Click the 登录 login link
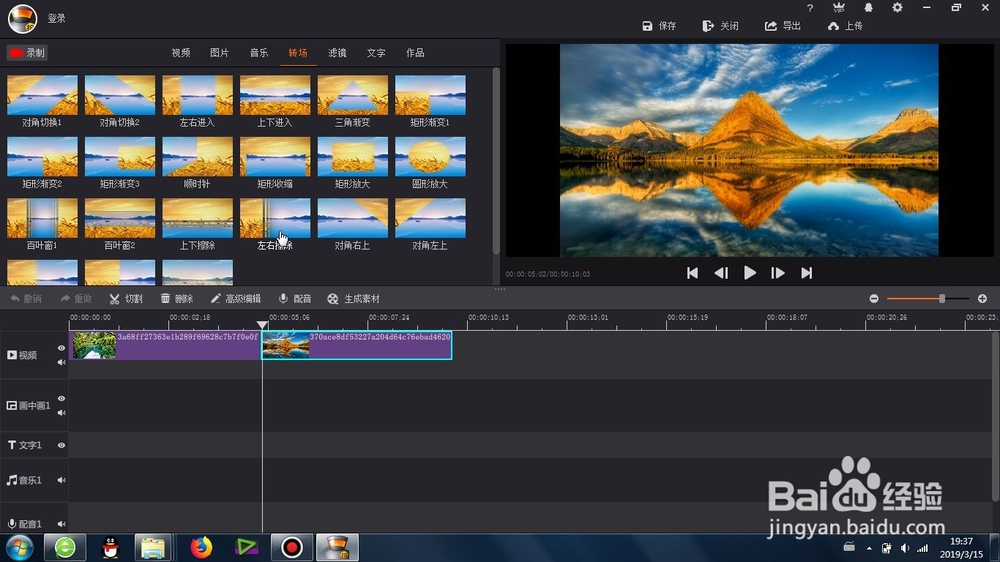This screenshot has height=562, width=1000. click(x=57, y=18)
